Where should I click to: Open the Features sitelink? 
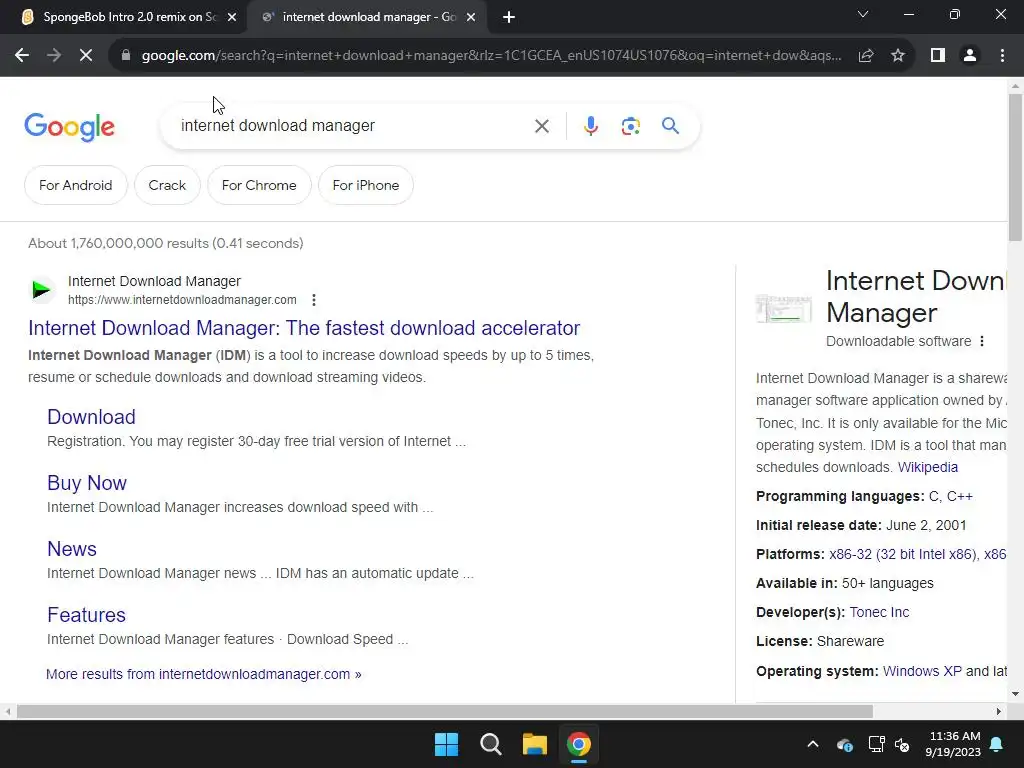click(86, 615)
